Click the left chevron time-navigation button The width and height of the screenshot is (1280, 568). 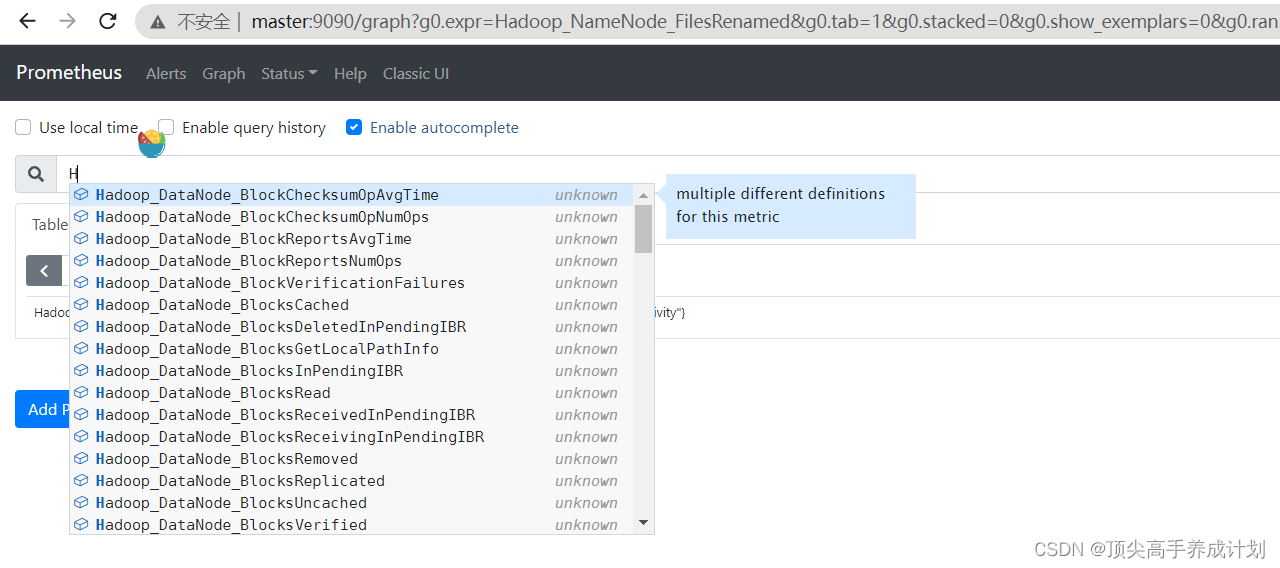click(x=44, y=270)
